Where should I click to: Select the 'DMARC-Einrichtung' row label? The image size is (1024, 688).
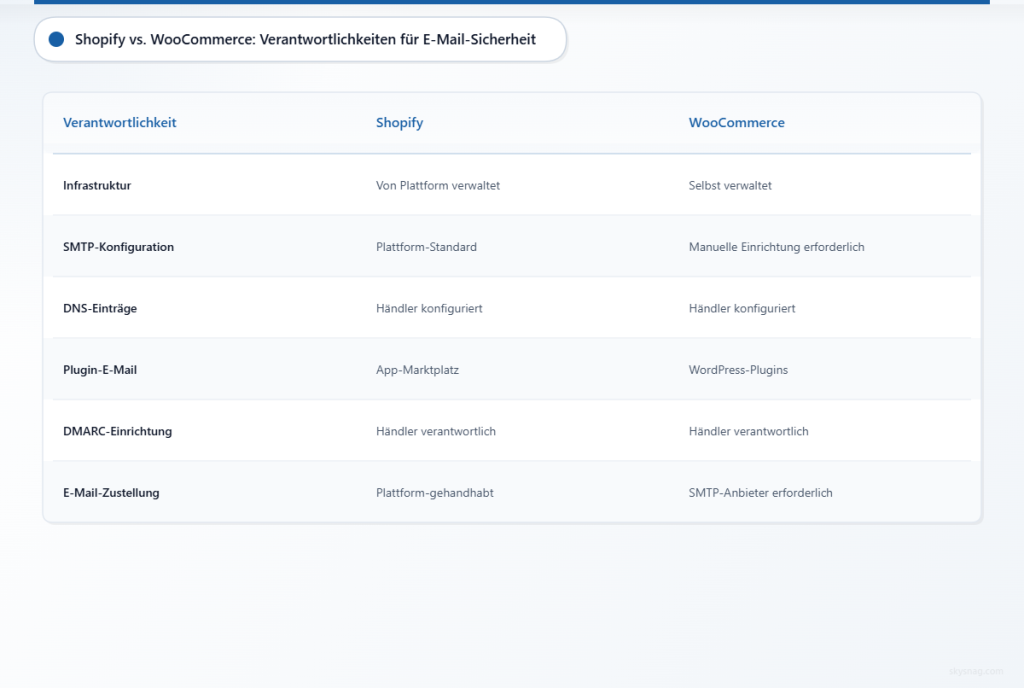coord(118,431)
